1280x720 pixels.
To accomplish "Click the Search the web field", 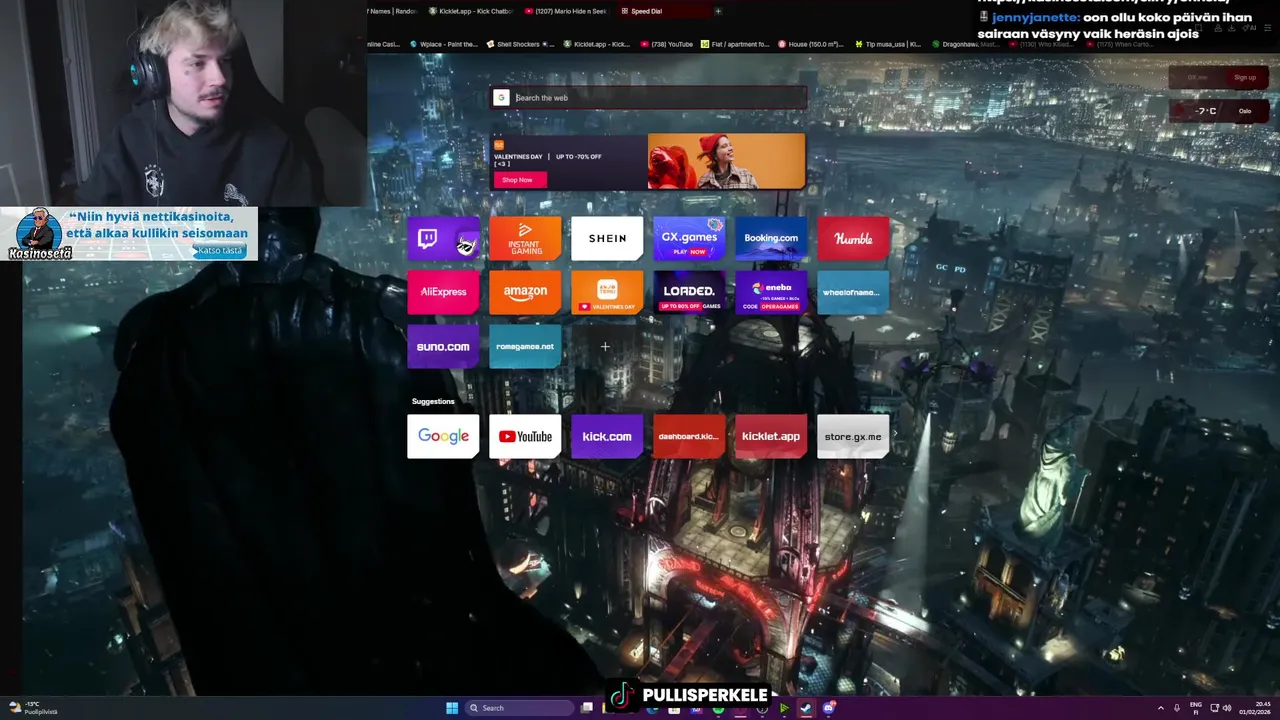I will tap(648, 98).
